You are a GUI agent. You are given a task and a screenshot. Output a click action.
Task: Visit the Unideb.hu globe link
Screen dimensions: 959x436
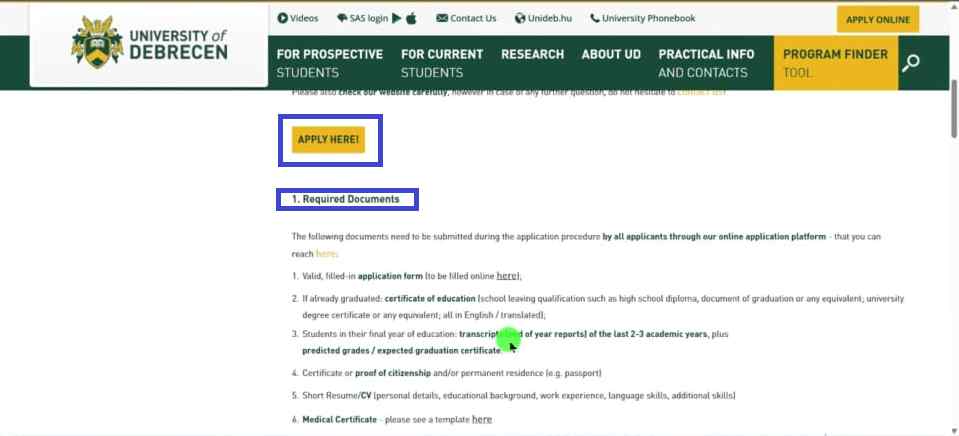(541, 18)
